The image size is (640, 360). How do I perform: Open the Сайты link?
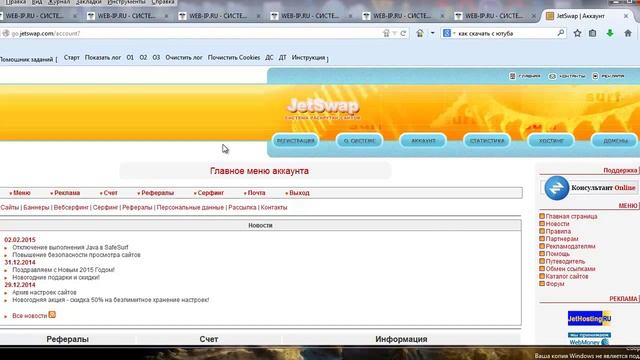coord(10,207)
